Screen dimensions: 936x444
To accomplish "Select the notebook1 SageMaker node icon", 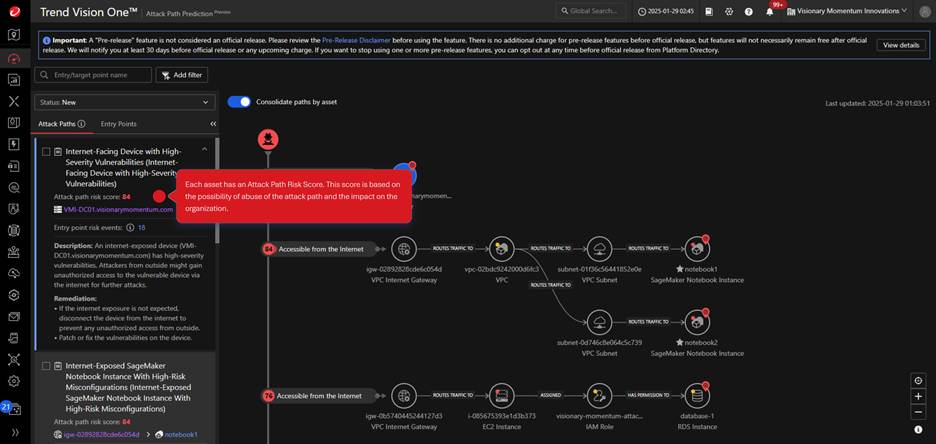I will [x=697, y=248].
